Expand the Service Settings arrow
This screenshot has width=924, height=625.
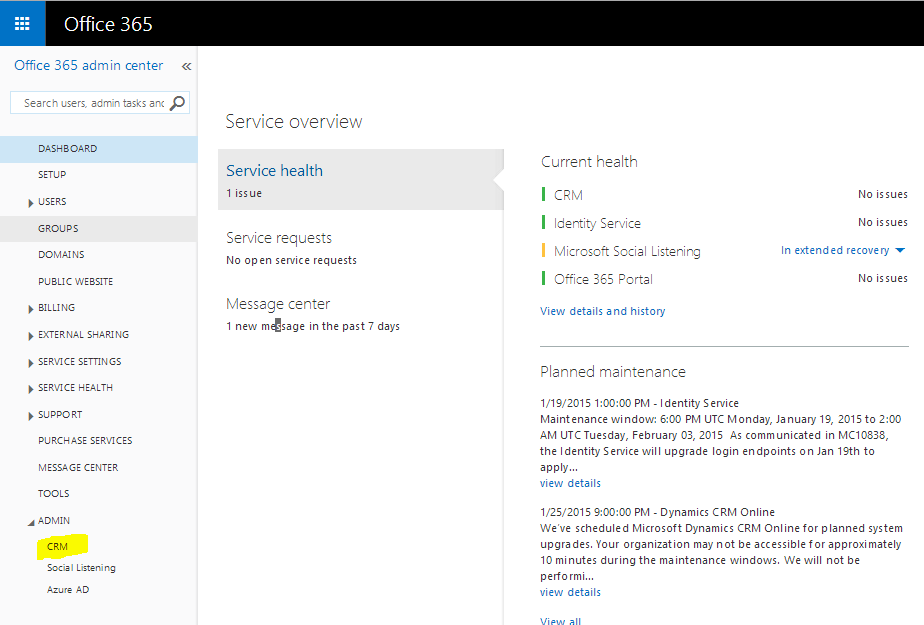tap(31, 362)
